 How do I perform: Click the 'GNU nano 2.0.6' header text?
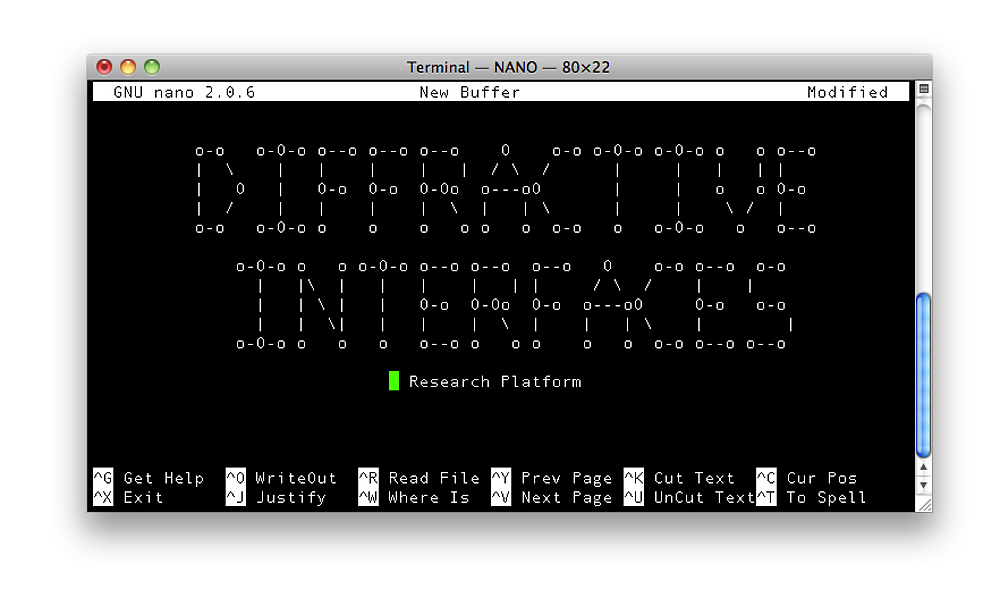[x=184, y=92]
